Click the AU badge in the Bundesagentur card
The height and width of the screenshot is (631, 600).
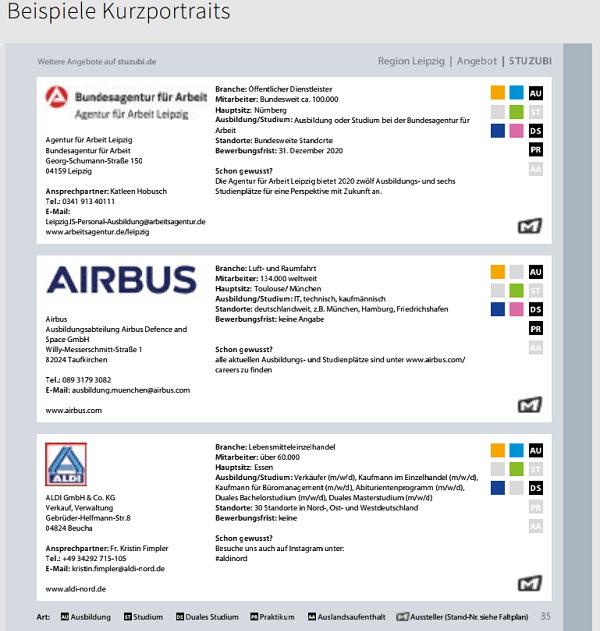pyautogui.click(x=536, y=93)
